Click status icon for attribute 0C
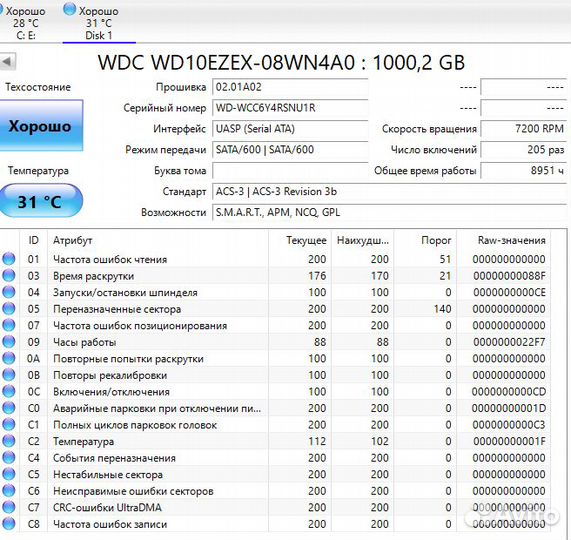Viewport: 571px width, 540px height. pos(9,391)
